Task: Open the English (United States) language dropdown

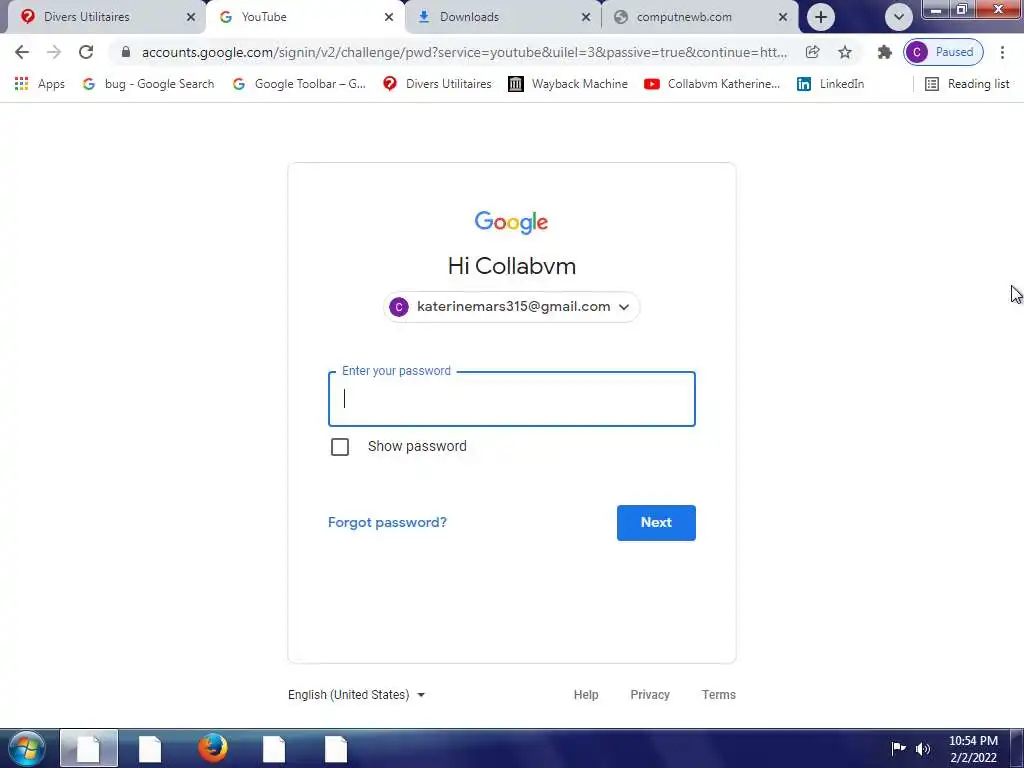Action: coord(357,695)
